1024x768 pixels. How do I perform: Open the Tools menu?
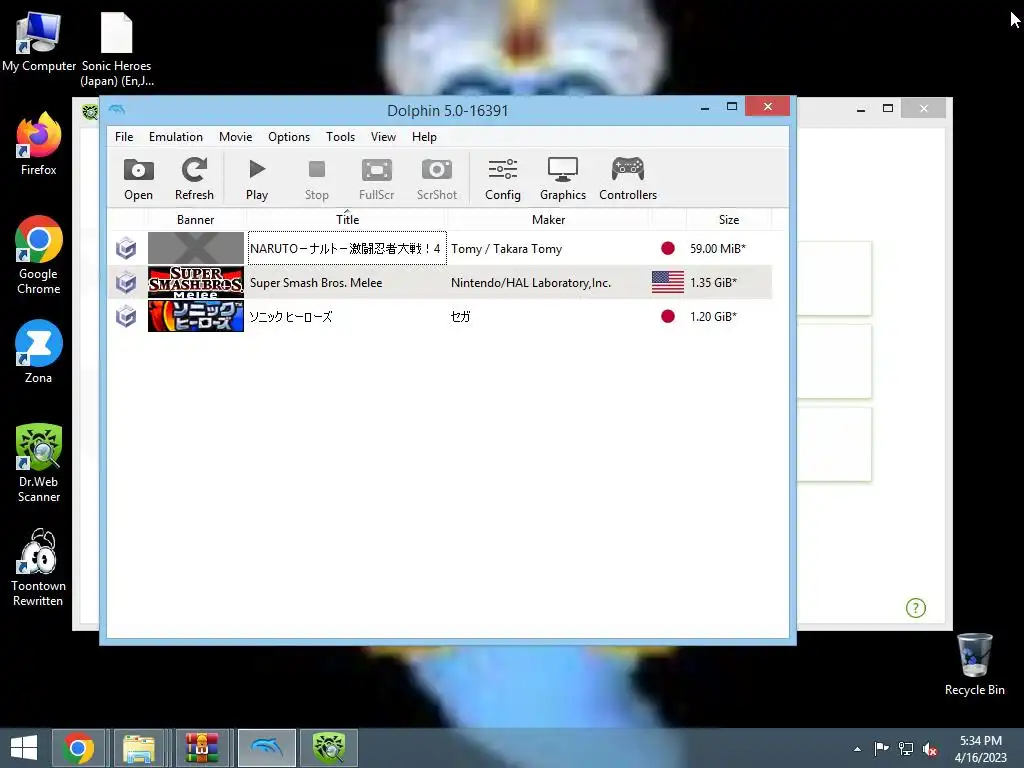pos(340,136)
